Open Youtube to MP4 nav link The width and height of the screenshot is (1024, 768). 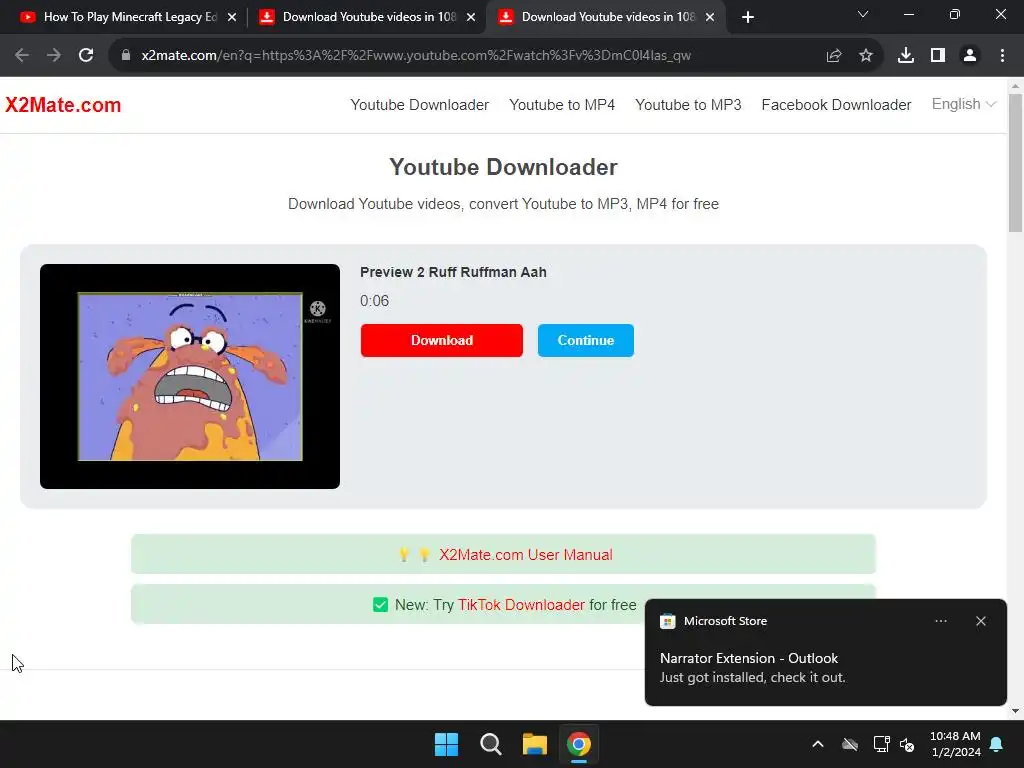tap(562, 104)
